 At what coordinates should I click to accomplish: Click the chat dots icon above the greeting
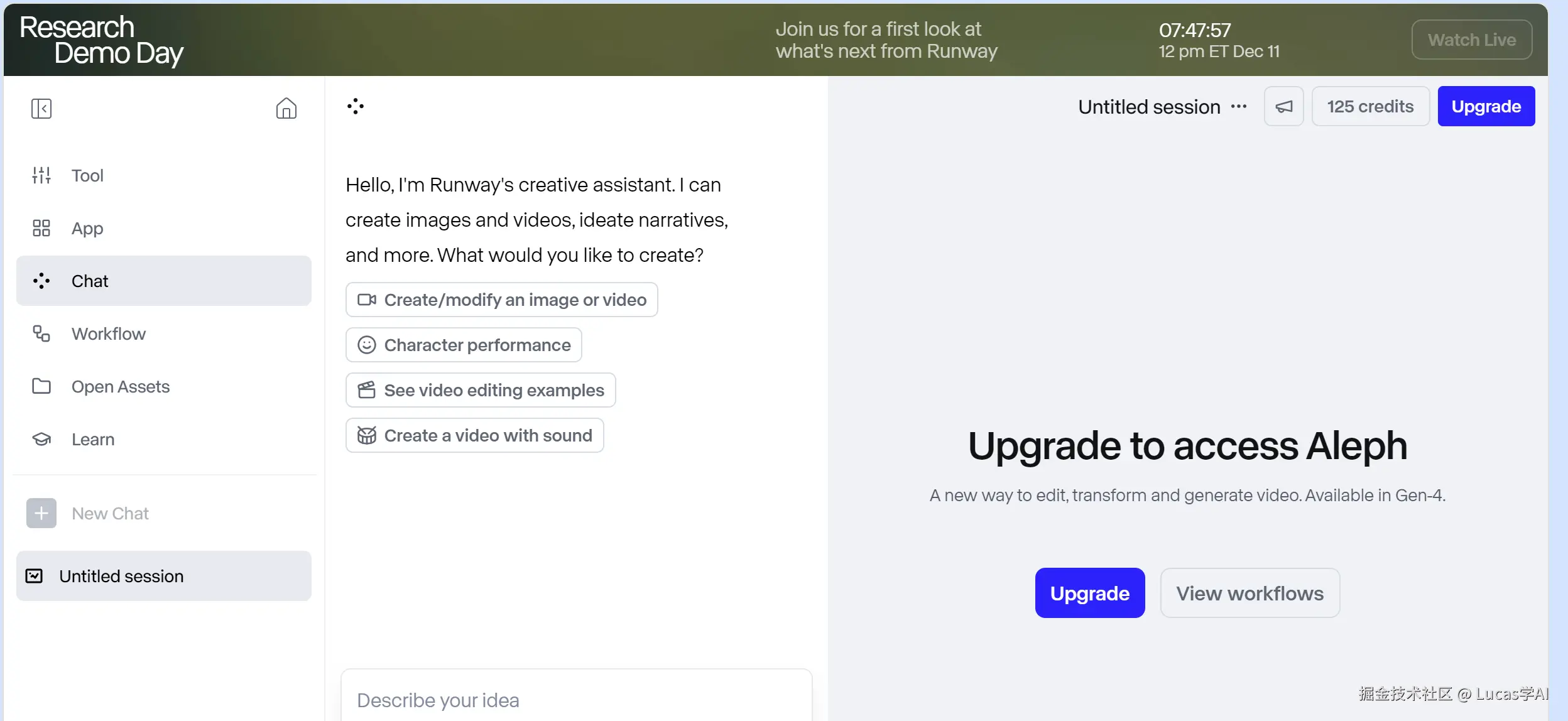(356, 106)
